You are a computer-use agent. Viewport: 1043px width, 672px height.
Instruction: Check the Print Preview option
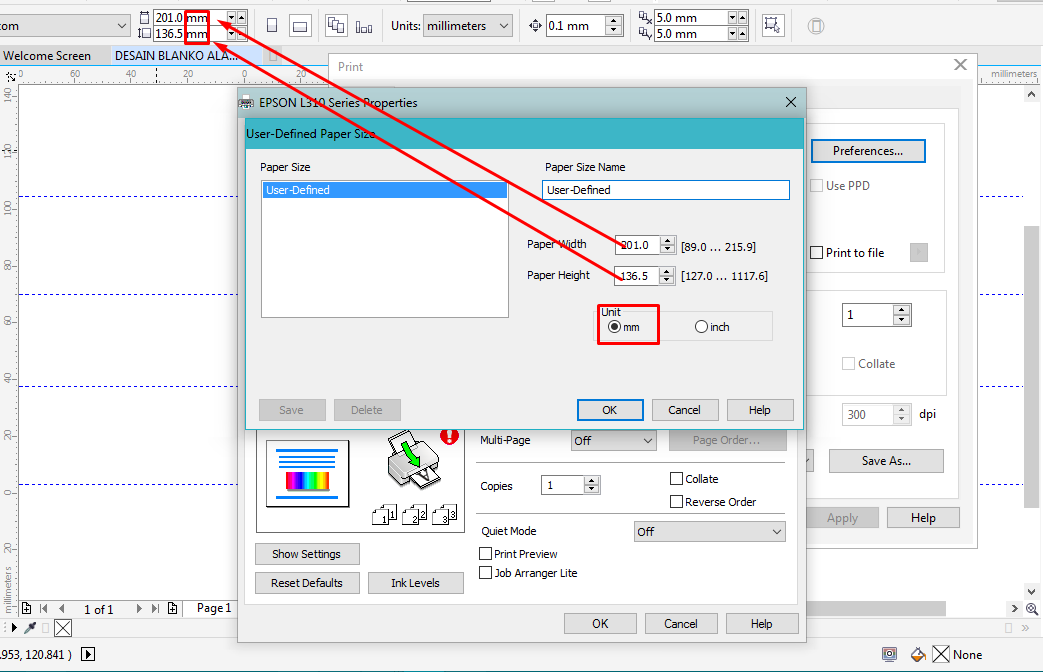coord(486,554)
